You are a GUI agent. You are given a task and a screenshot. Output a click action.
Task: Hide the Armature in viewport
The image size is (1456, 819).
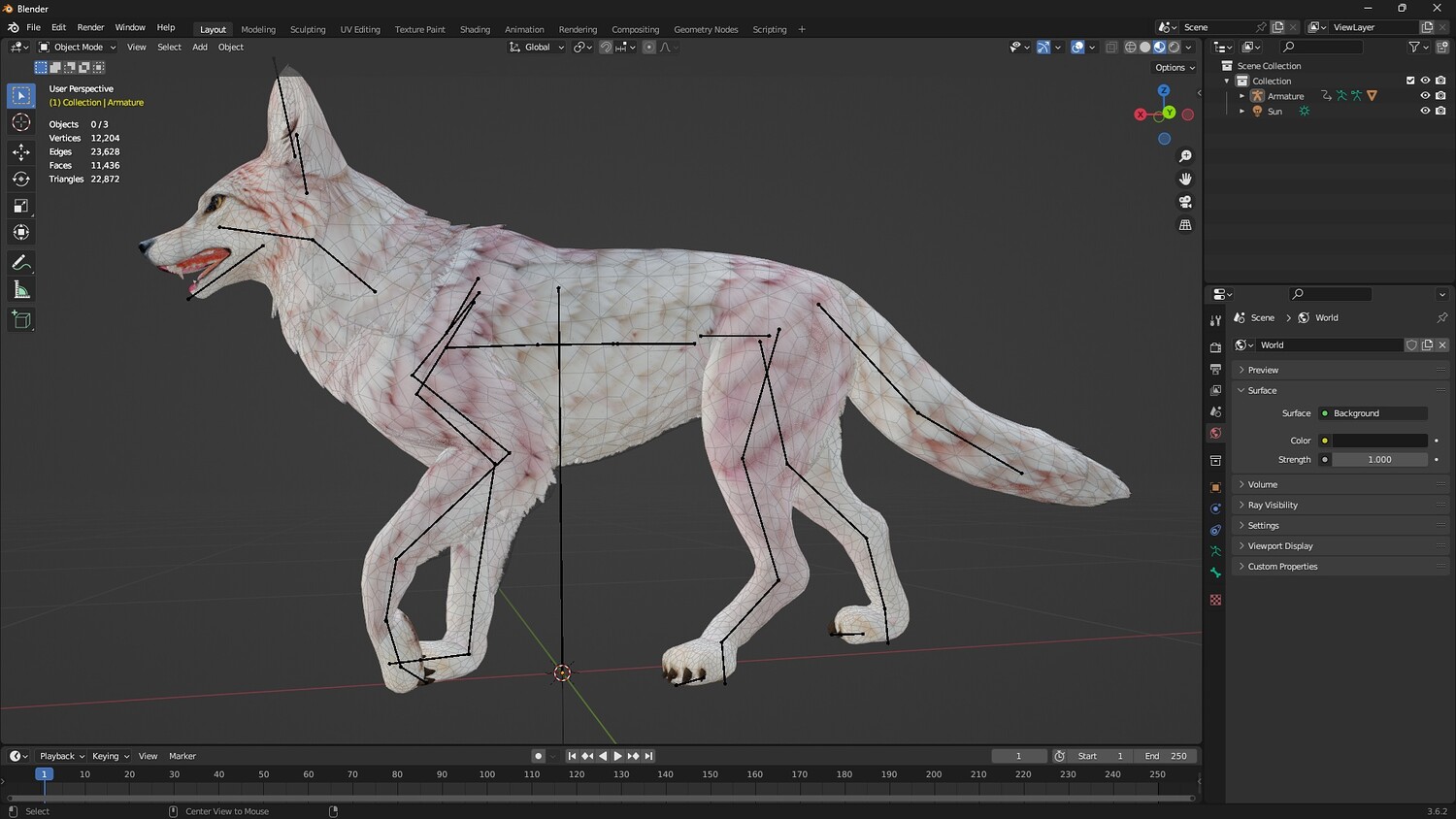[x=1425, y=96]
